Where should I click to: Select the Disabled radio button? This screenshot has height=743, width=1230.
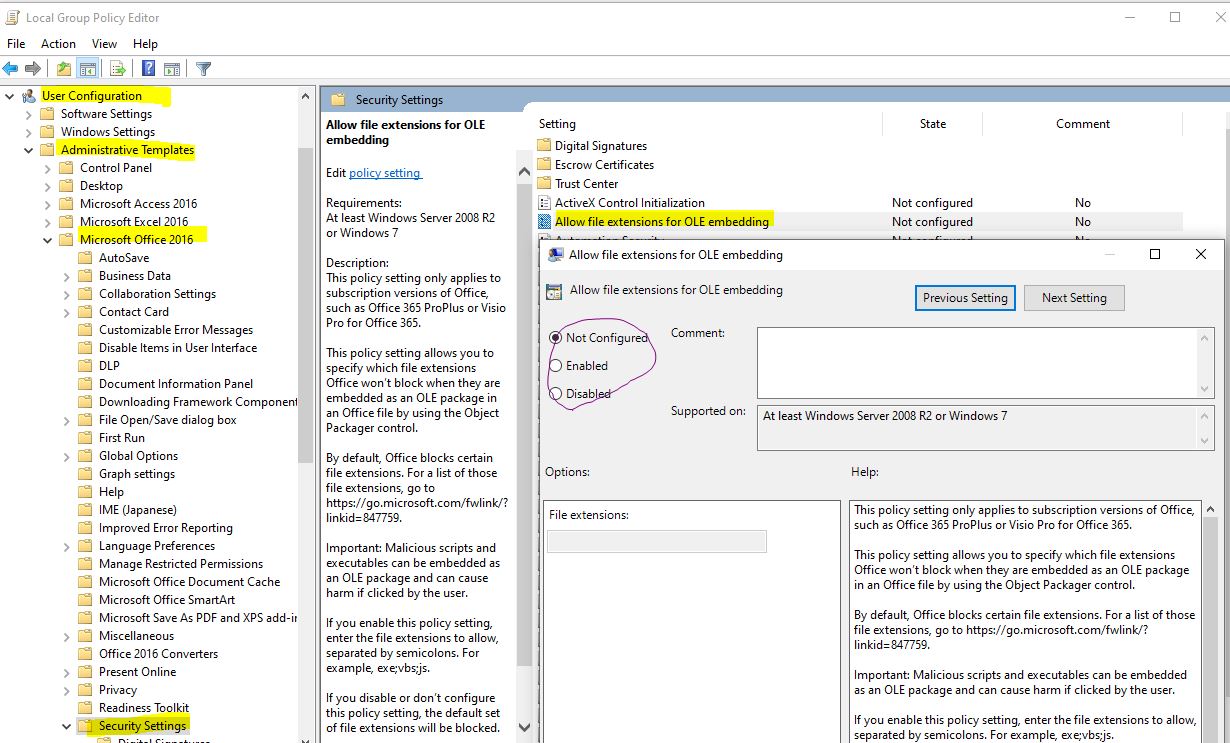coord(555,394)
